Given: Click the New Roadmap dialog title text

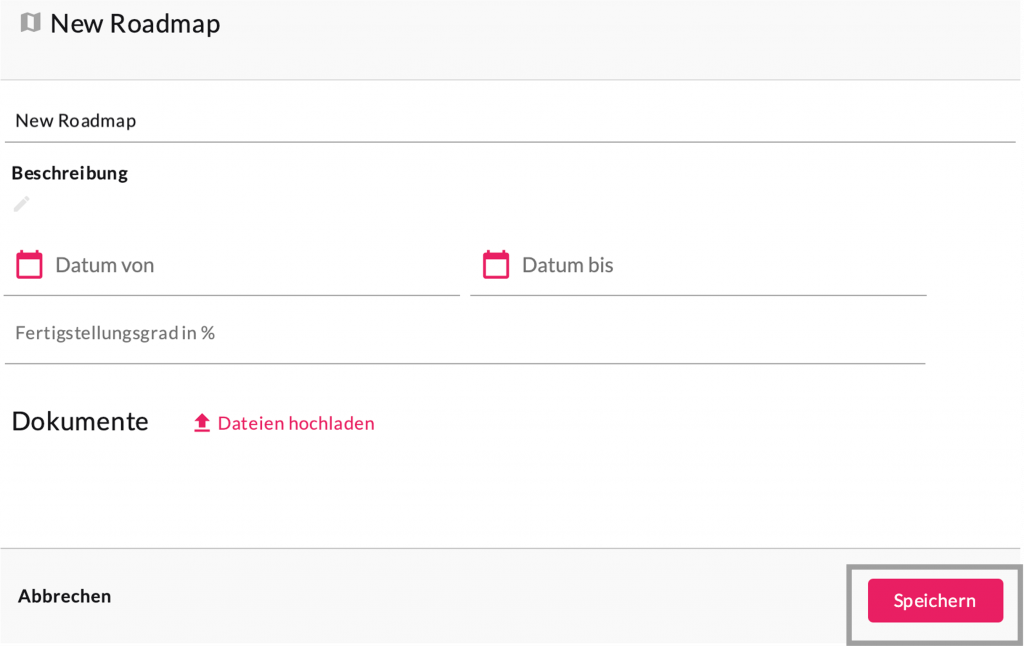Looking at the screenshot, I should pyautogui.click(x=135, y=24).
